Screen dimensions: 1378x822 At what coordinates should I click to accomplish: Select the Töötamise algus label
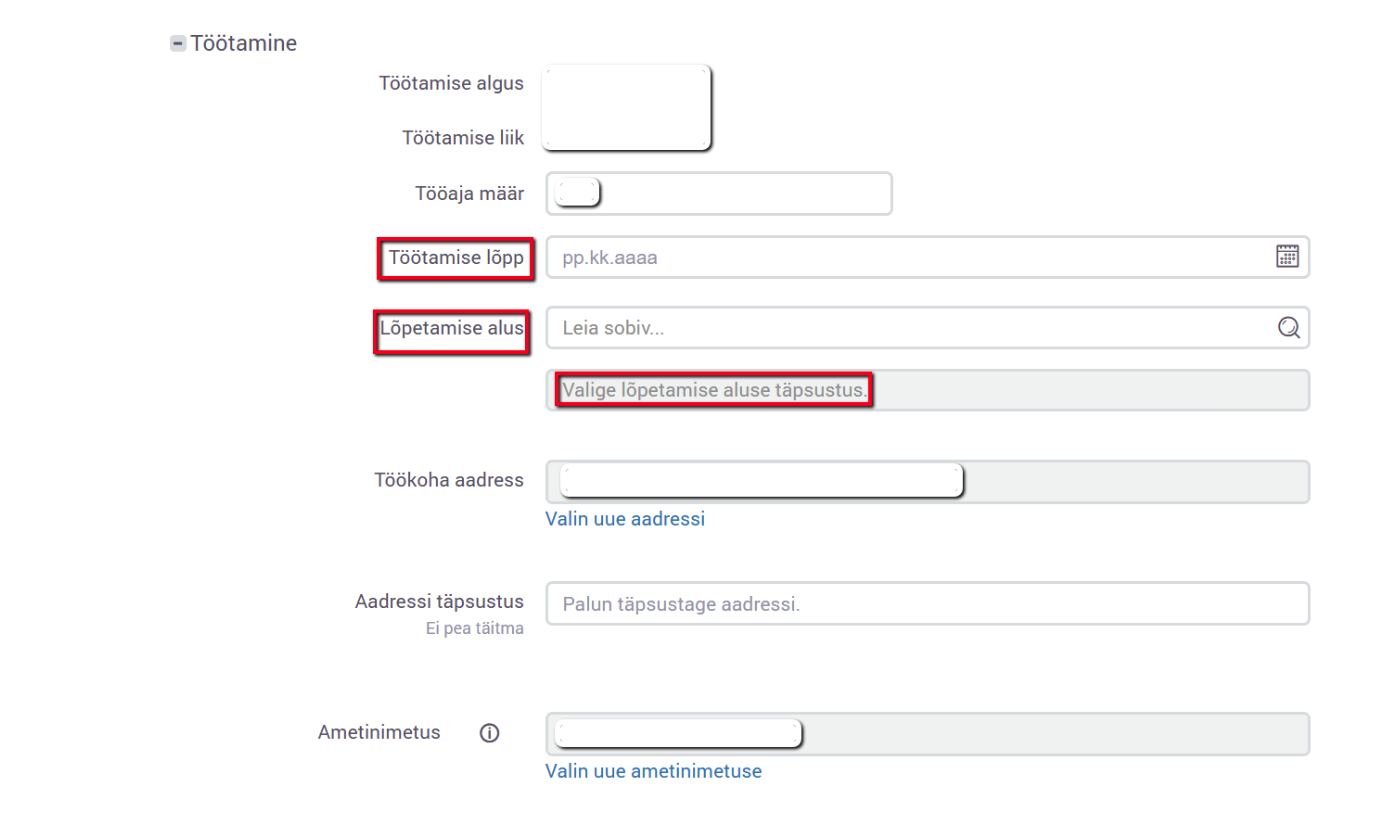pyautogui.click(x=451, y=83)
